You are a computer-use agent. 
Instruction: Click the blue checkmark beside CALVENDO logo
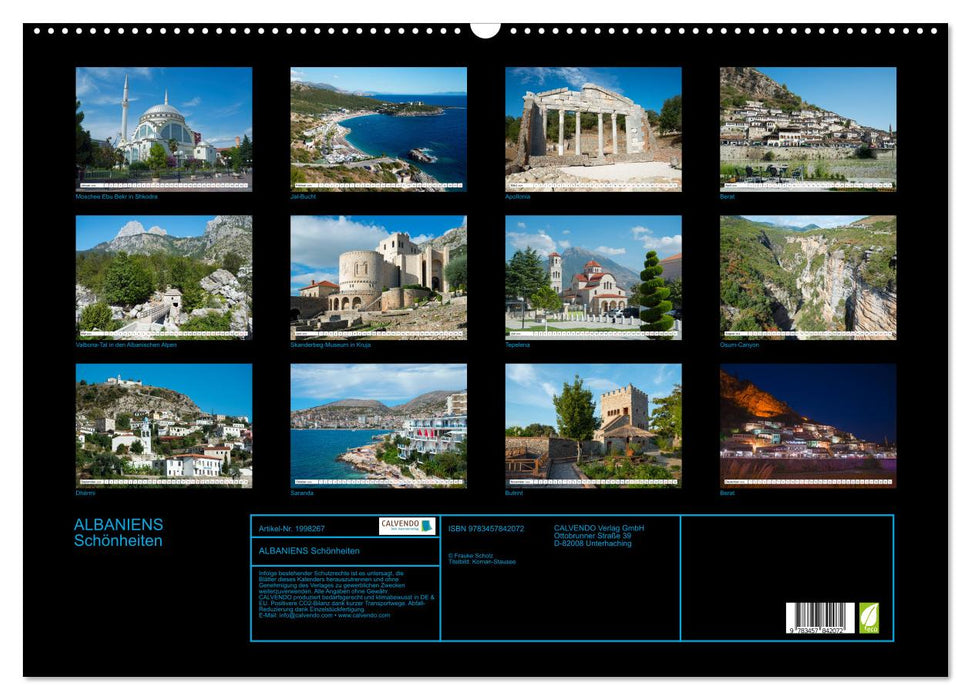429,527
